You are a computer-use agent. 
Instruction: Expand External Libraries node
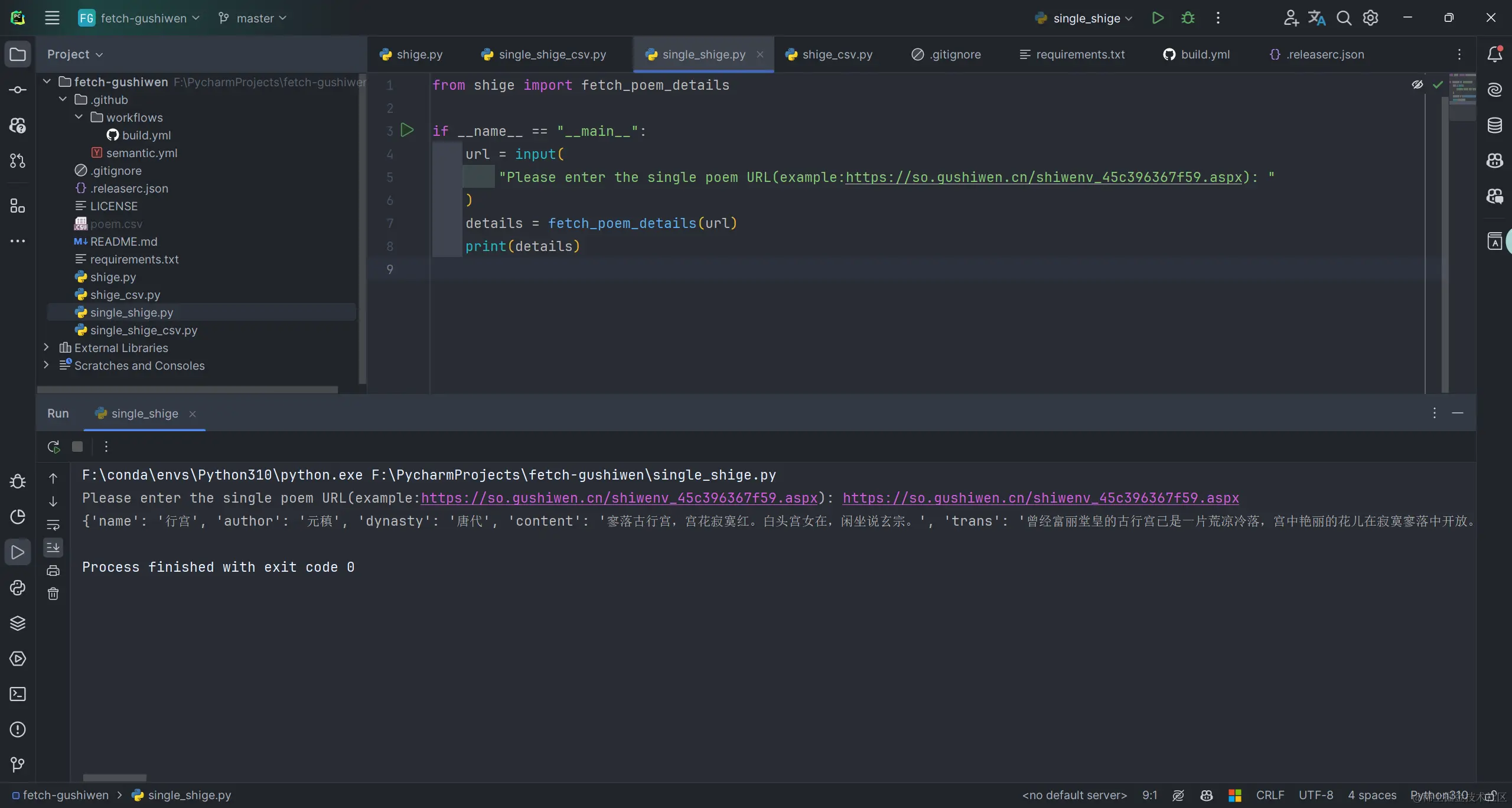47,347
